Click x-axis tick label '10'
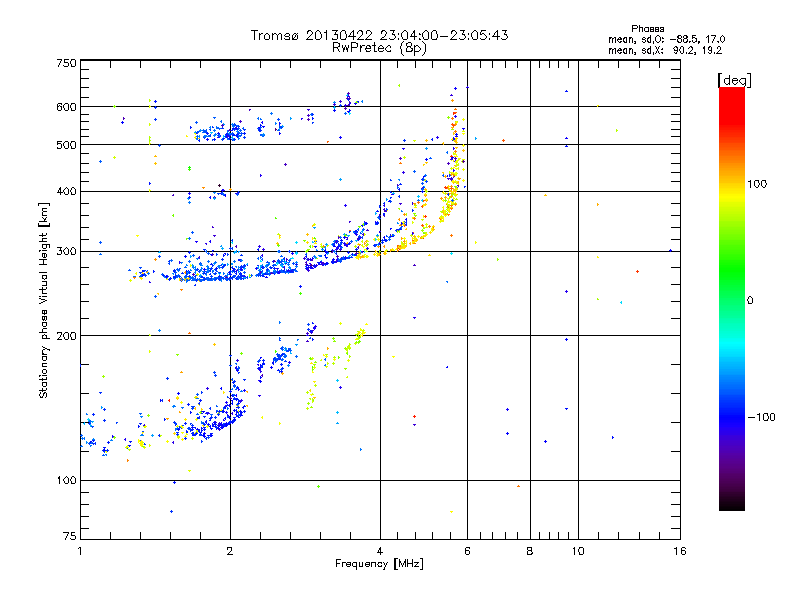The image size is (800, 600). (578, 551)
